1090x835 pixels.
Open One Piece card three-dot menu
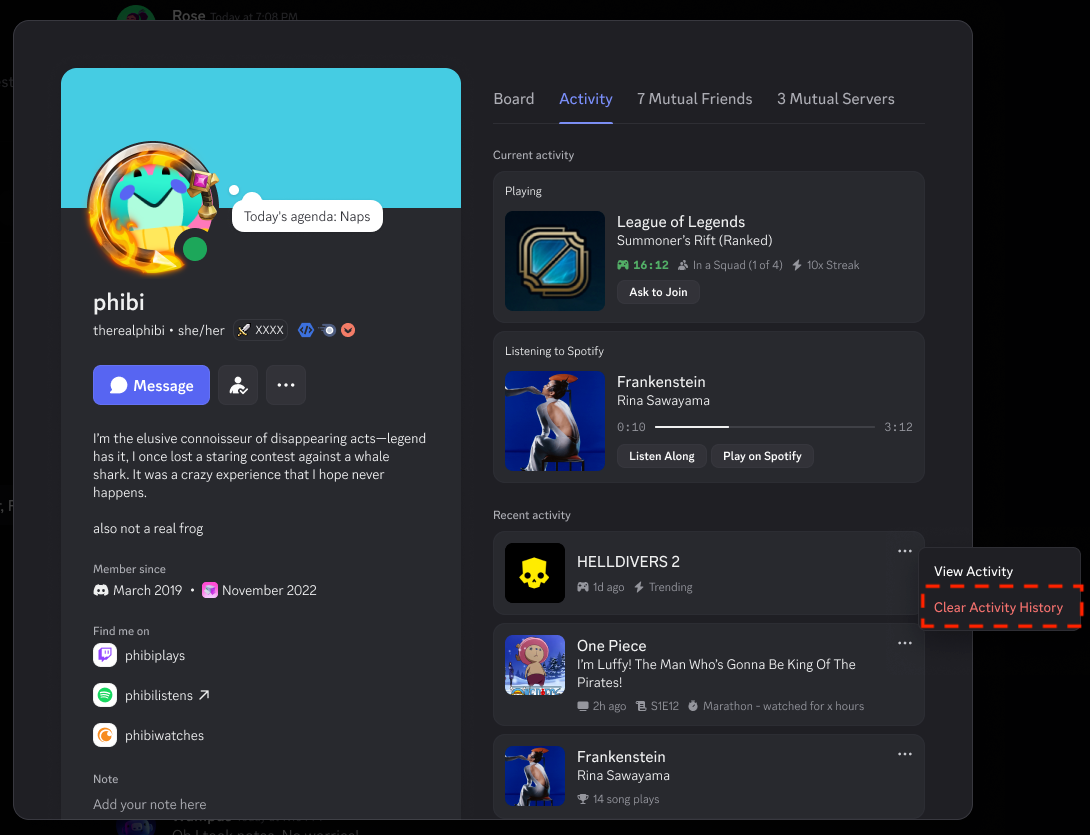(904, 643)
